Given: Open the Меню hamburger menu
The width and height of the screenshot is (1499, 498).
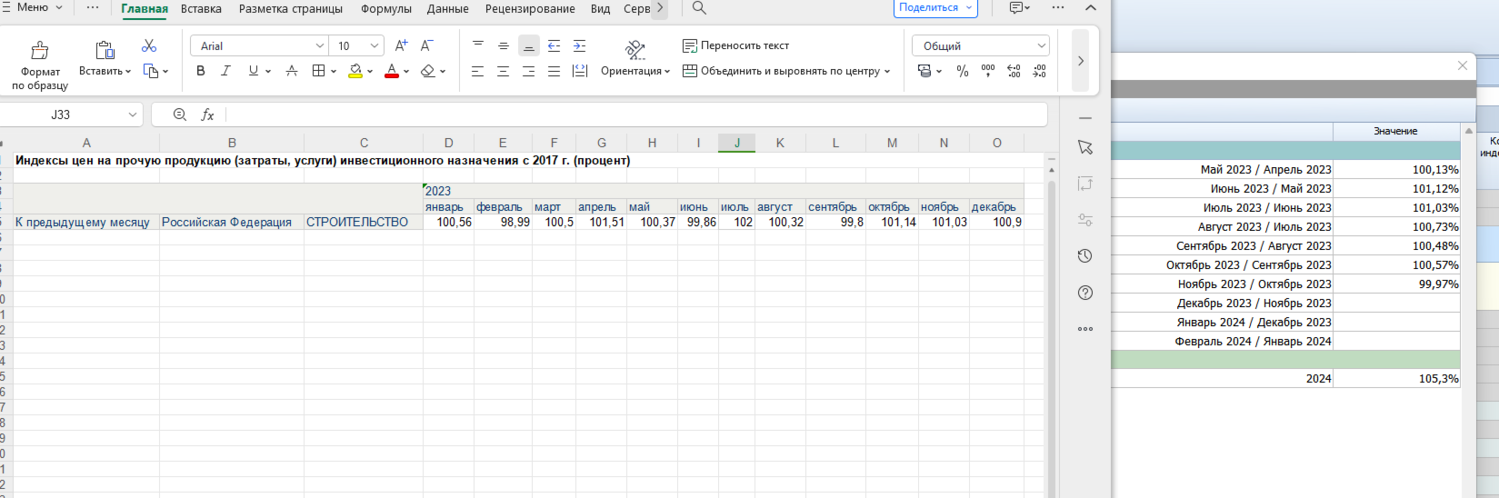Looking at the screenshot, I should point(33,7).
